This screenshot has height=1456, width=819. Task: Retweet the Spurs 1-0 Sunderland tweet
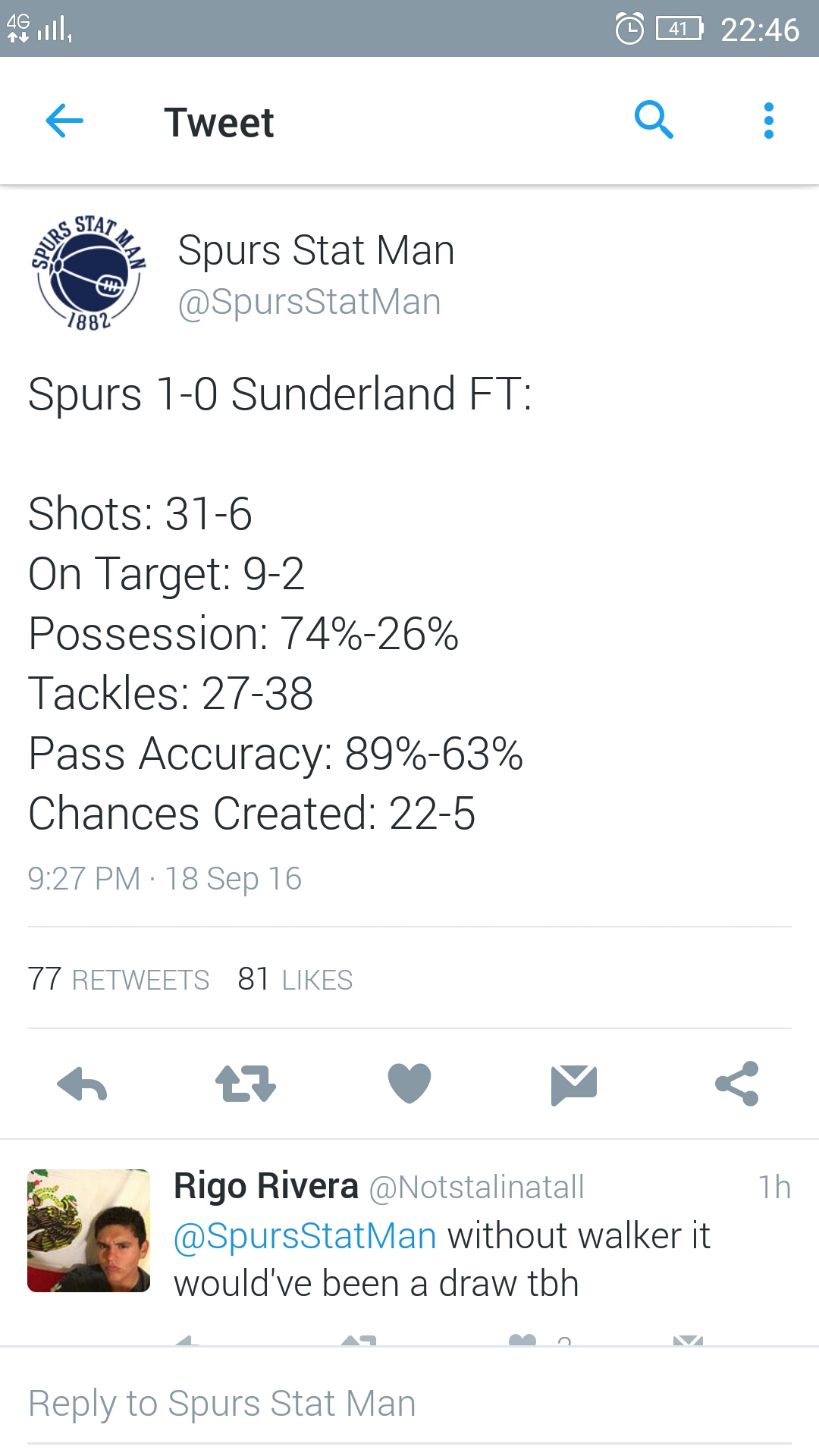(x=246, y=1084)
